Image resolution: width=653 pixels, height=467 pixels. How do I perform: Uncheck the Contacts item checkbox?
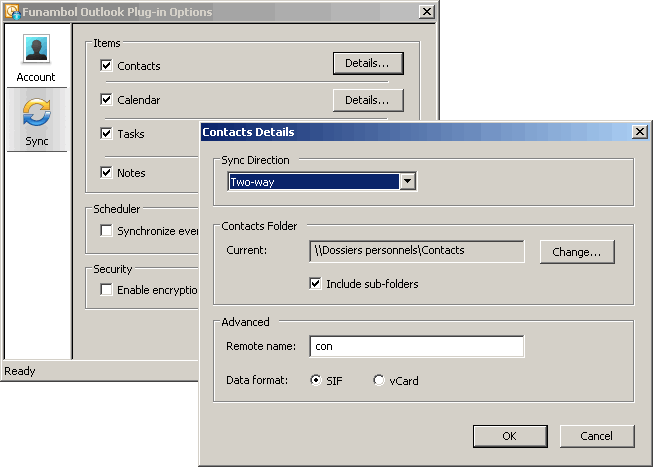[107, 65]
